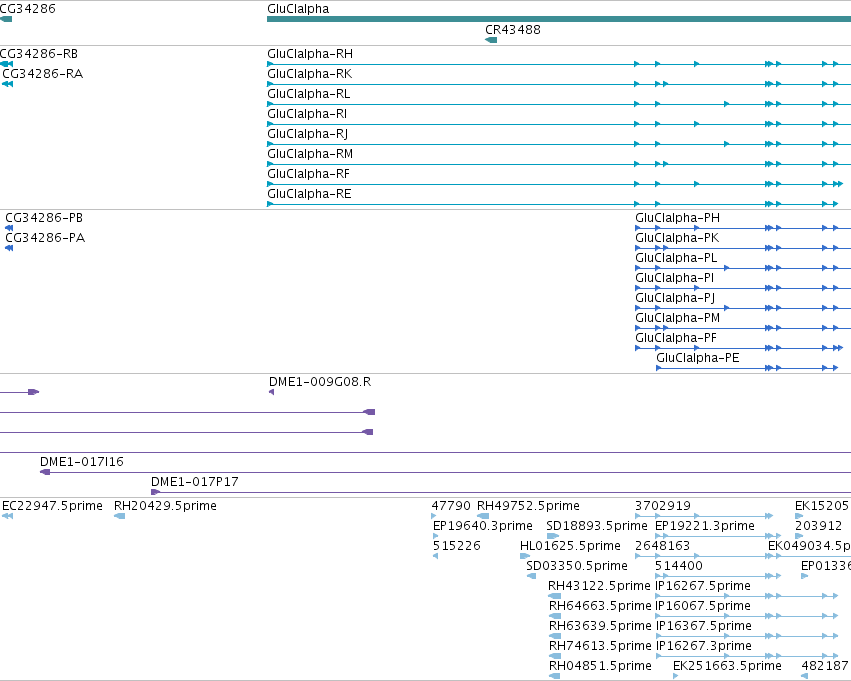Open EST IP16367.5prime
The width and height of the screenshot is (851, 681).
click(x=703, y=626)
